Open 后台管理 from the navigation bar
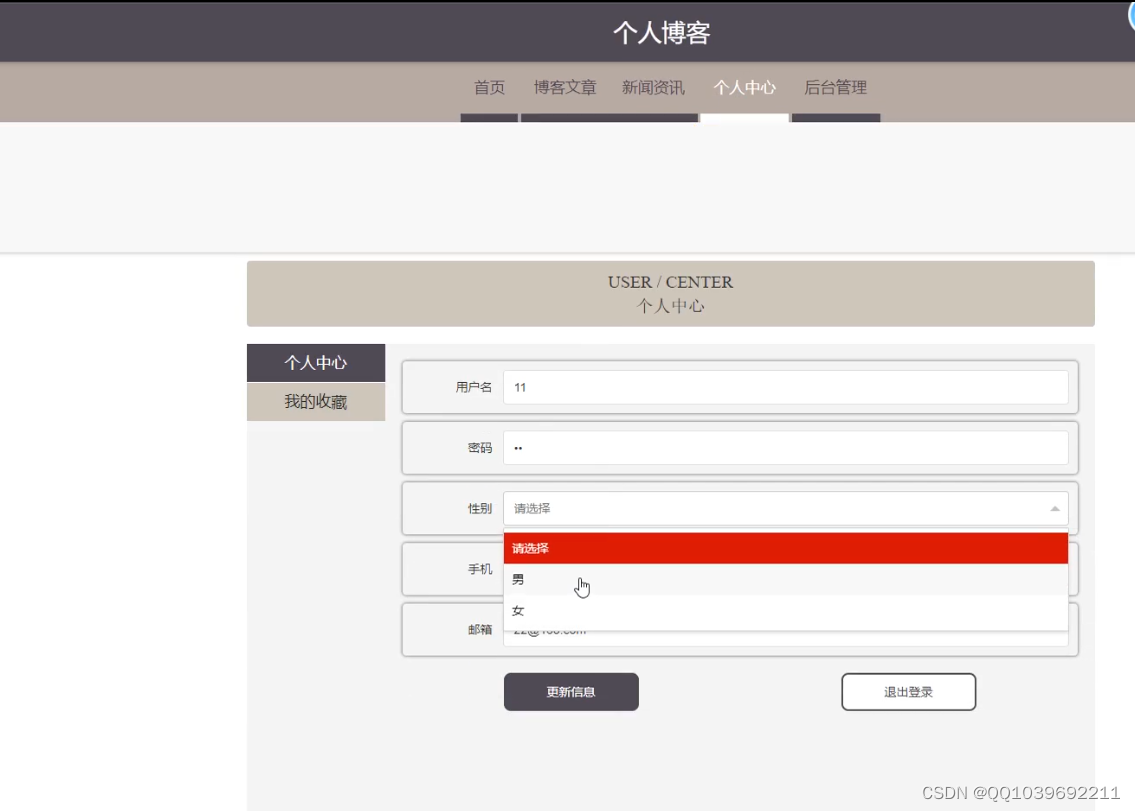This screenshot has height=811, width=1135. click(x=835, y=88)
